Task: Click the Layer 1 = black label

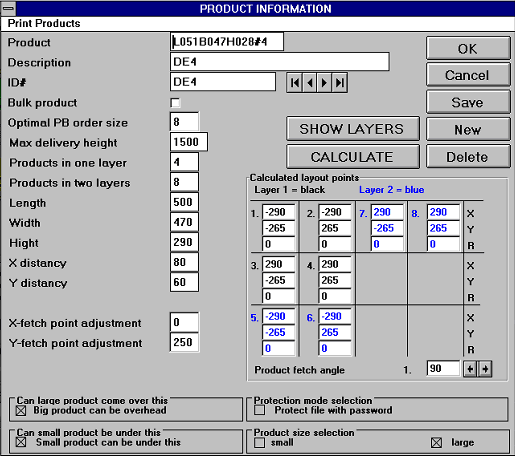Action: [x=290, y=190]
